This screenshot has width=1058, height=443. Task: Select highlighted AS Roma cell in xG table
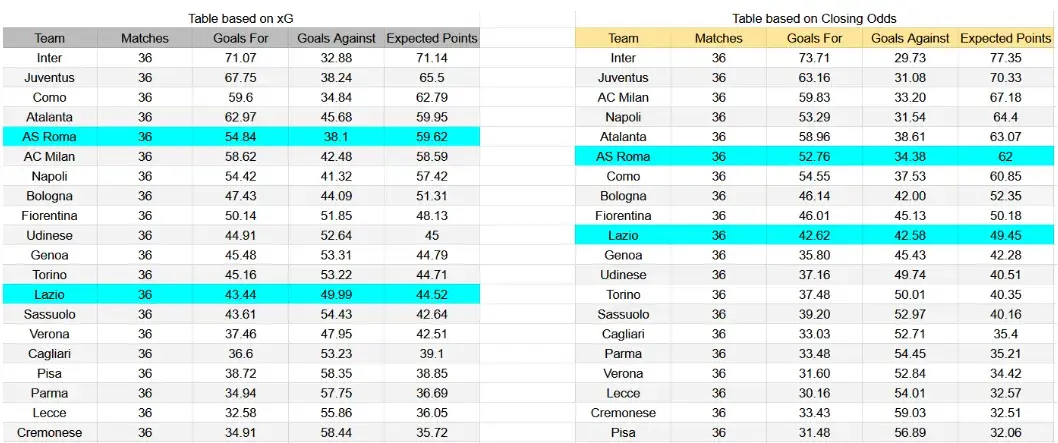[50, 137]
